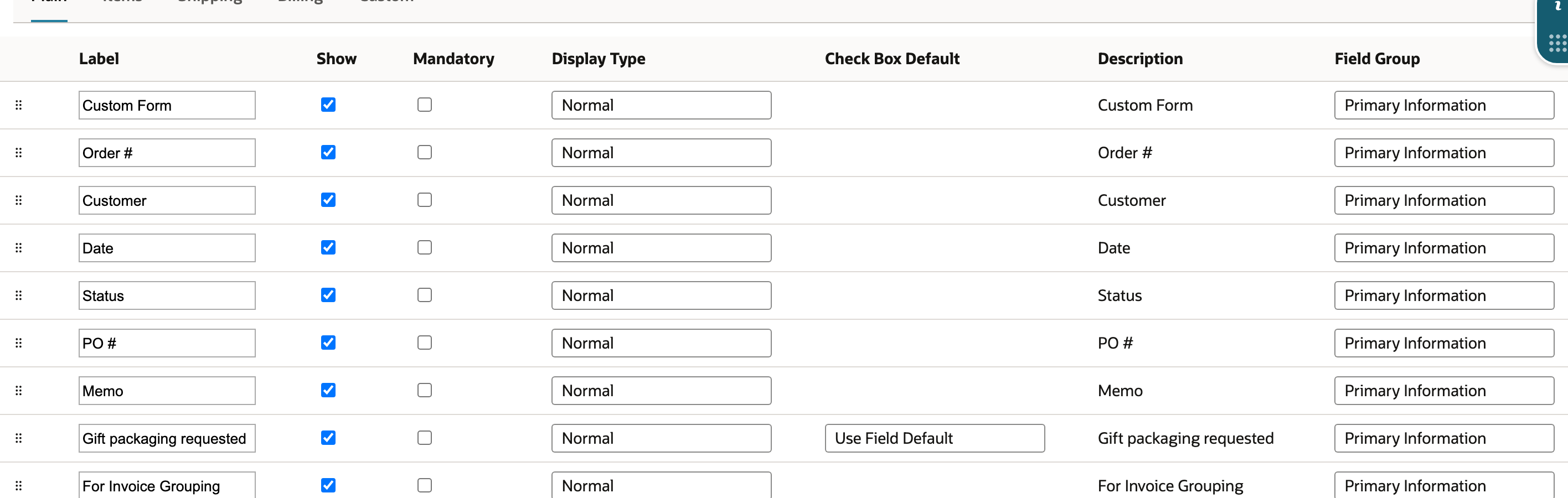The width and height of the screenshot is (1568, 498).
Task: Toggle Show checkbox for Status
Action: pyautogui.click(x=328, y=295)
